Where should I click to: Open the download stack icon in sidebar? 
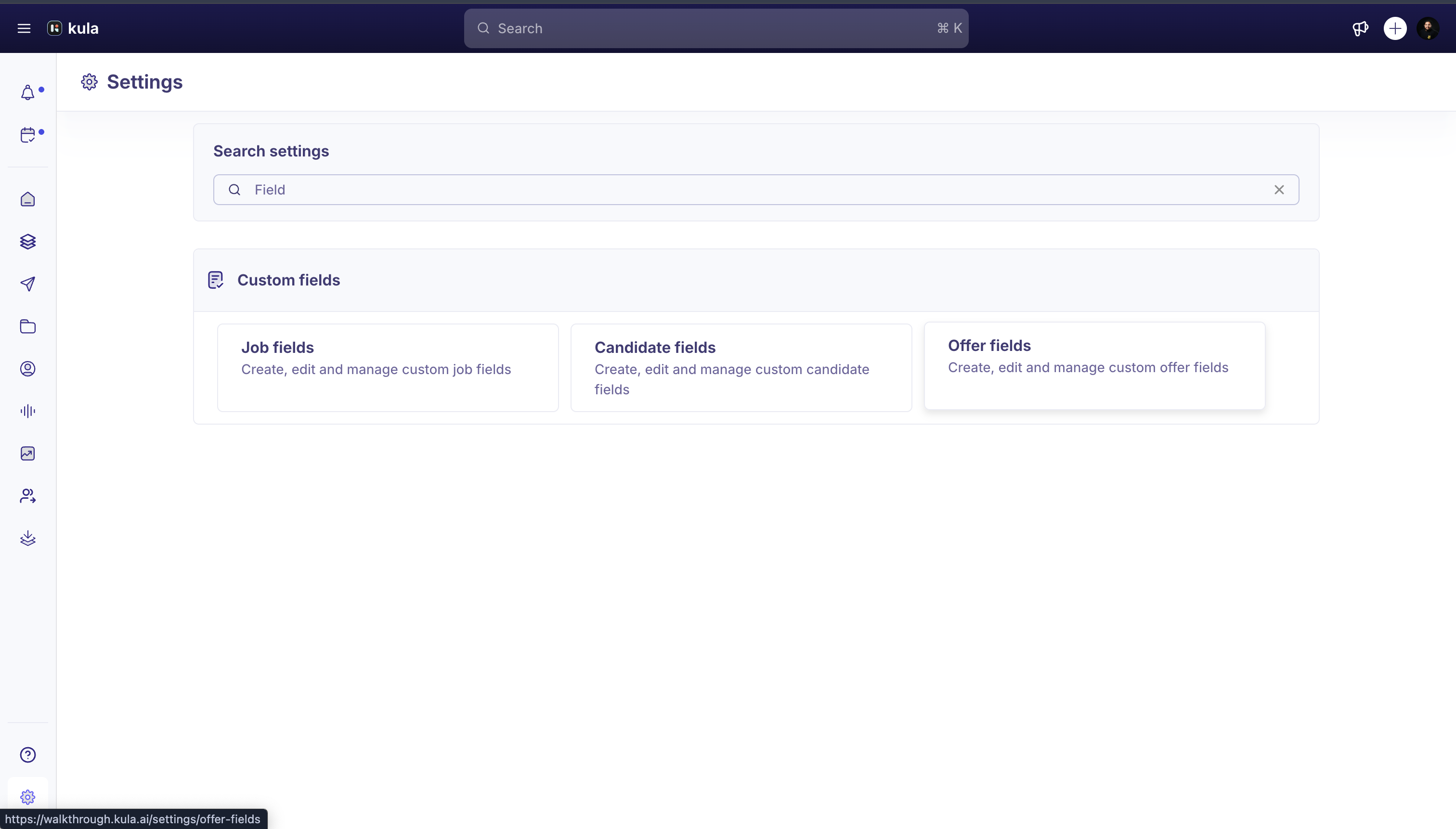[x=28, y=538]
